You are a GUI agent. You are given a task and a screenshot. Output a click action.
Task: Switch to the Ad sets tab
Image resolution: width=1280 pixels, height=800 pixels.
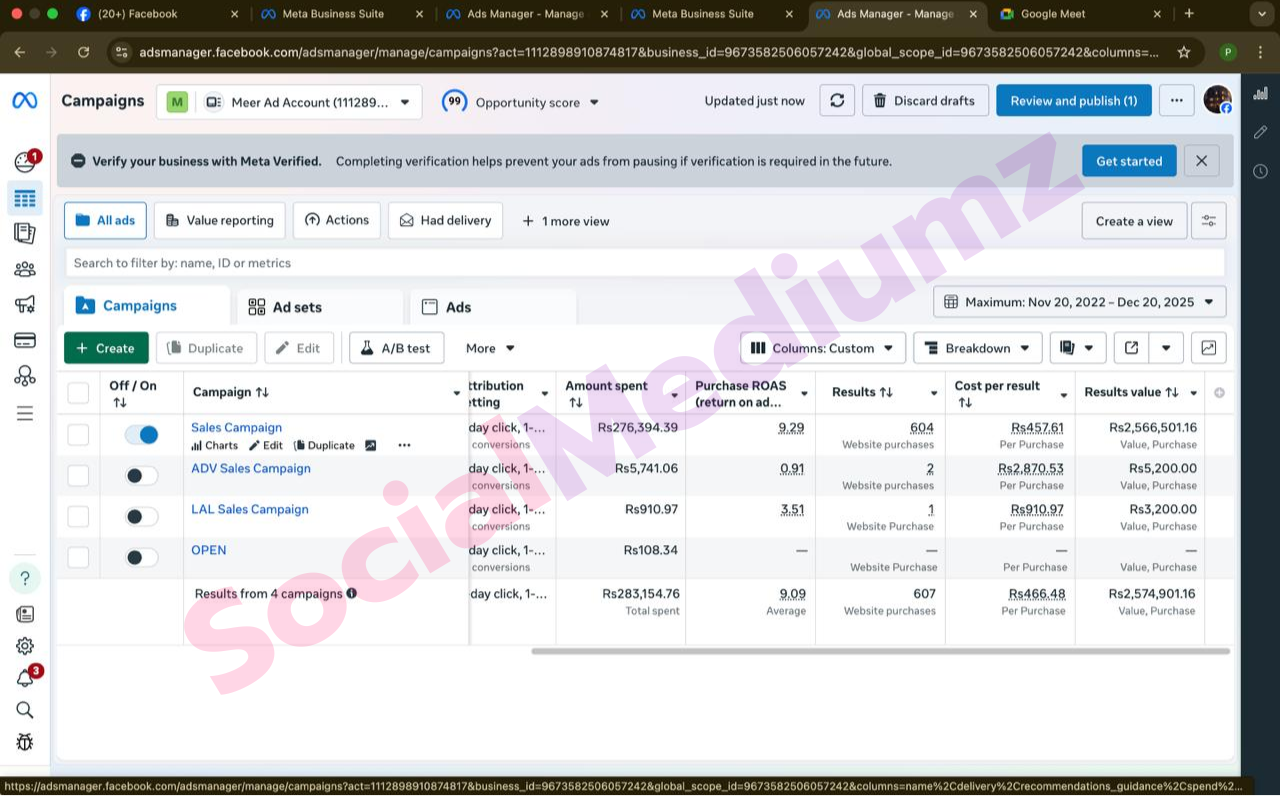297,307
